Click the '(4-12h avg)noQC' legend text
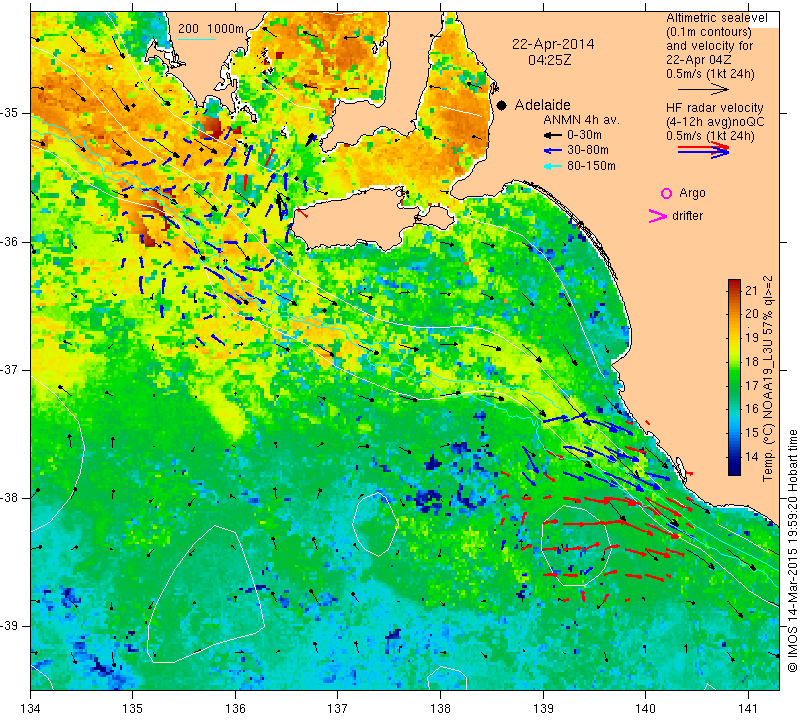800x720 pixels. pyautogui.click(x=715, y=122)
